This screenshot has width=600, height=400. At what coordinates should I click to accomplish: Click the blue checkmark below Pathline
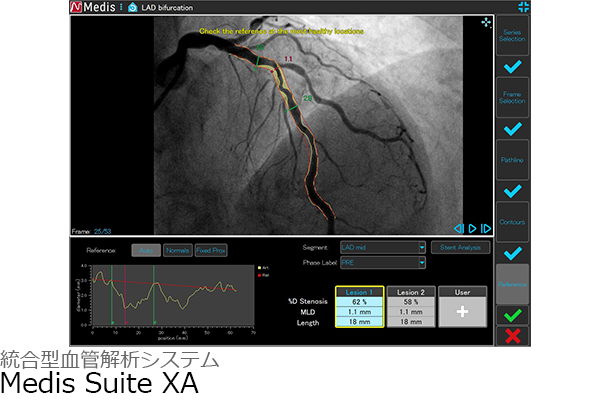(512, 191)
